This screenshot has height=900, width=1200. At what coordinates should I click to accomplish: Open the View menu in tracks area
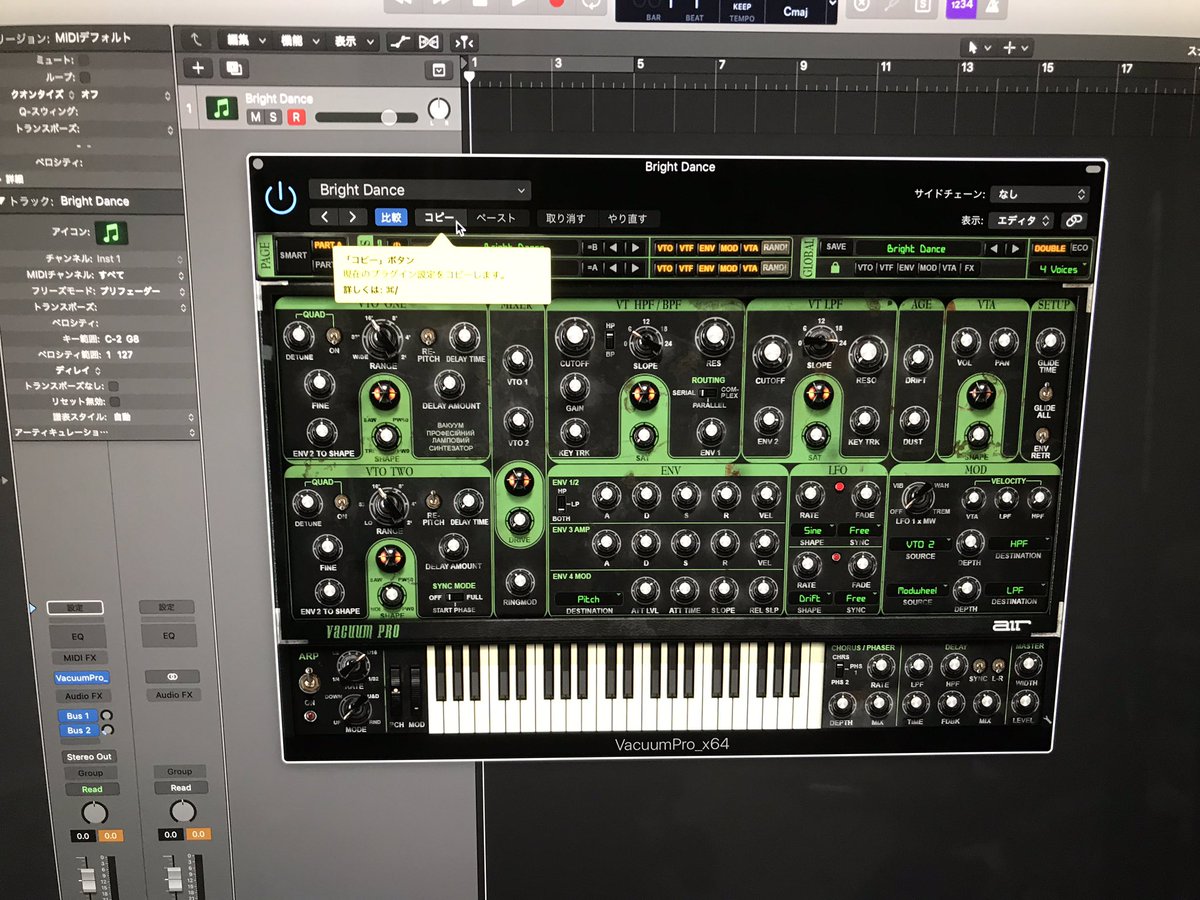(353, 41)
